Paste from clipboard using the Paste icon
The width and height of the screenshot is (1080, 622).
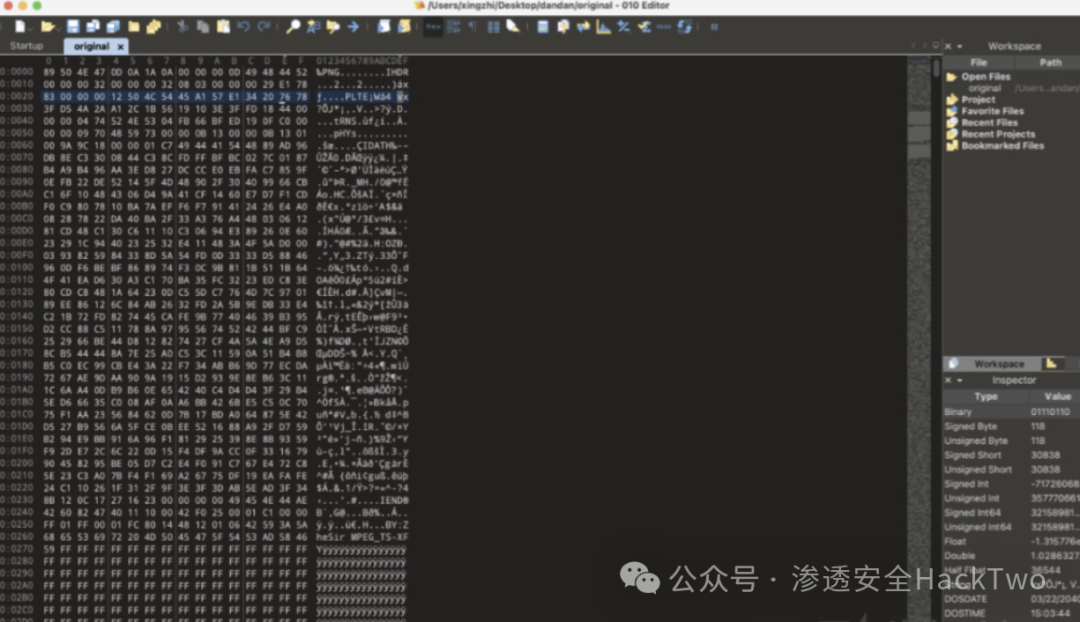pos(223,27)
